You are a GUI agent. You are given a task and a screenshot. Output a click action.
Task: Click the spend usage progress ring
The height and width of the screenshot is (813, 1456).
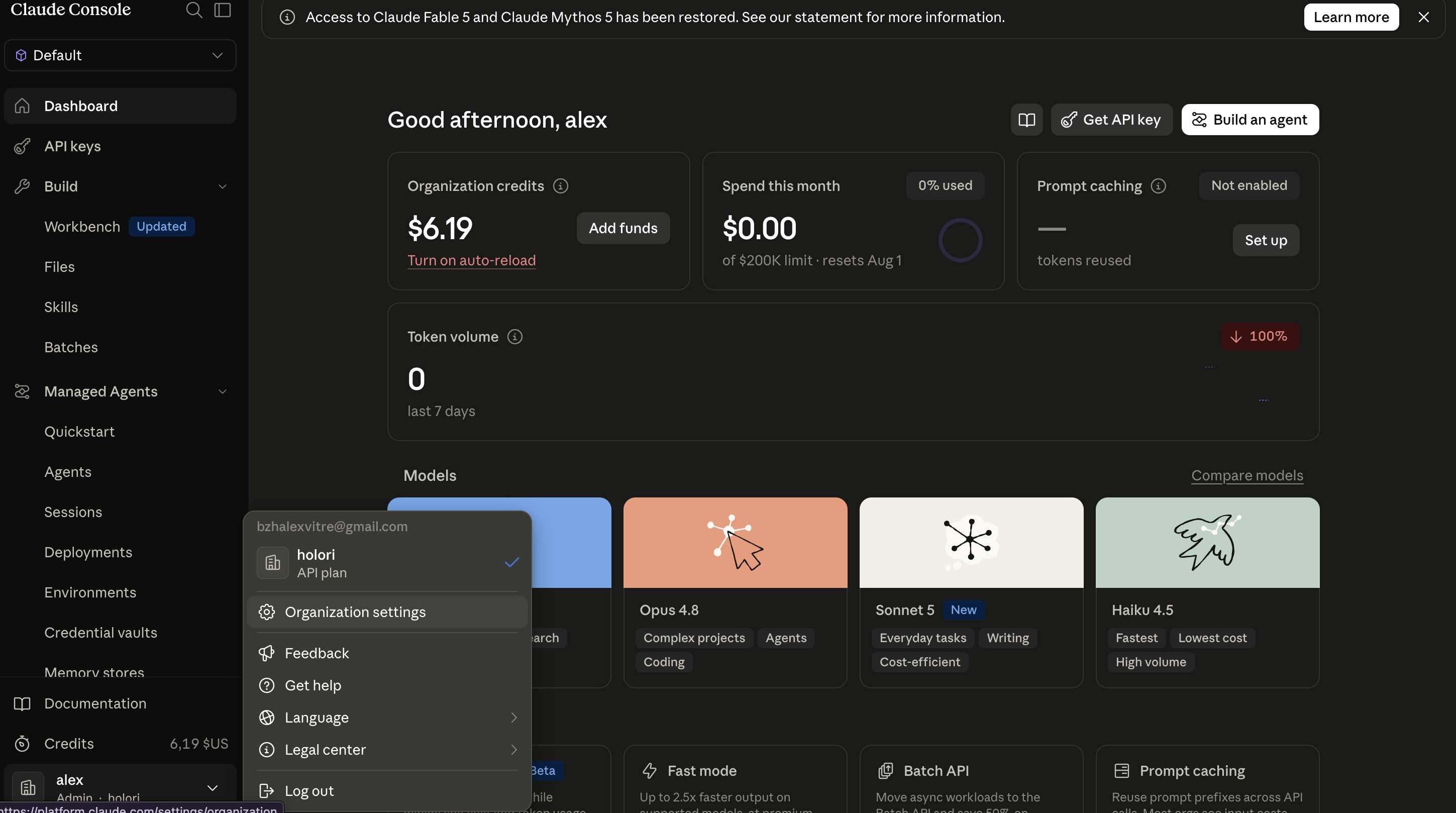(x=960, y=240)
